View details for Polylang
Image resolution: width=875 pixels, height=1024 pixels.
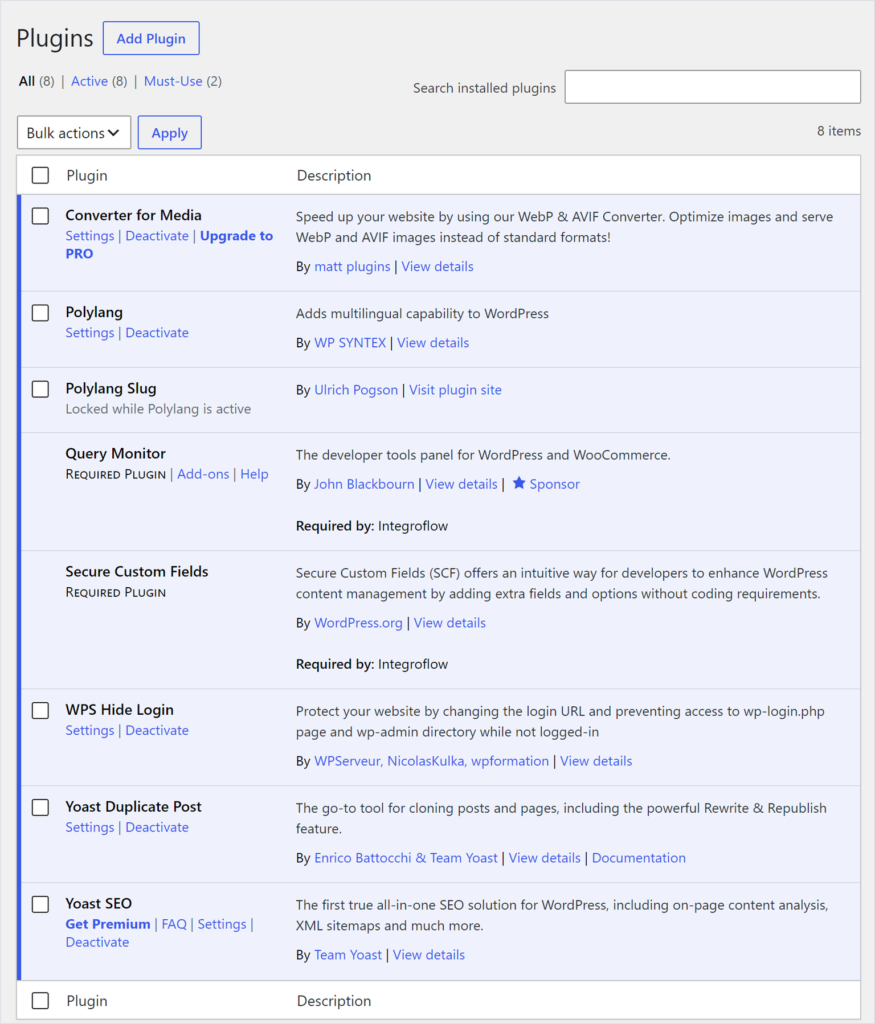(433, 343)
